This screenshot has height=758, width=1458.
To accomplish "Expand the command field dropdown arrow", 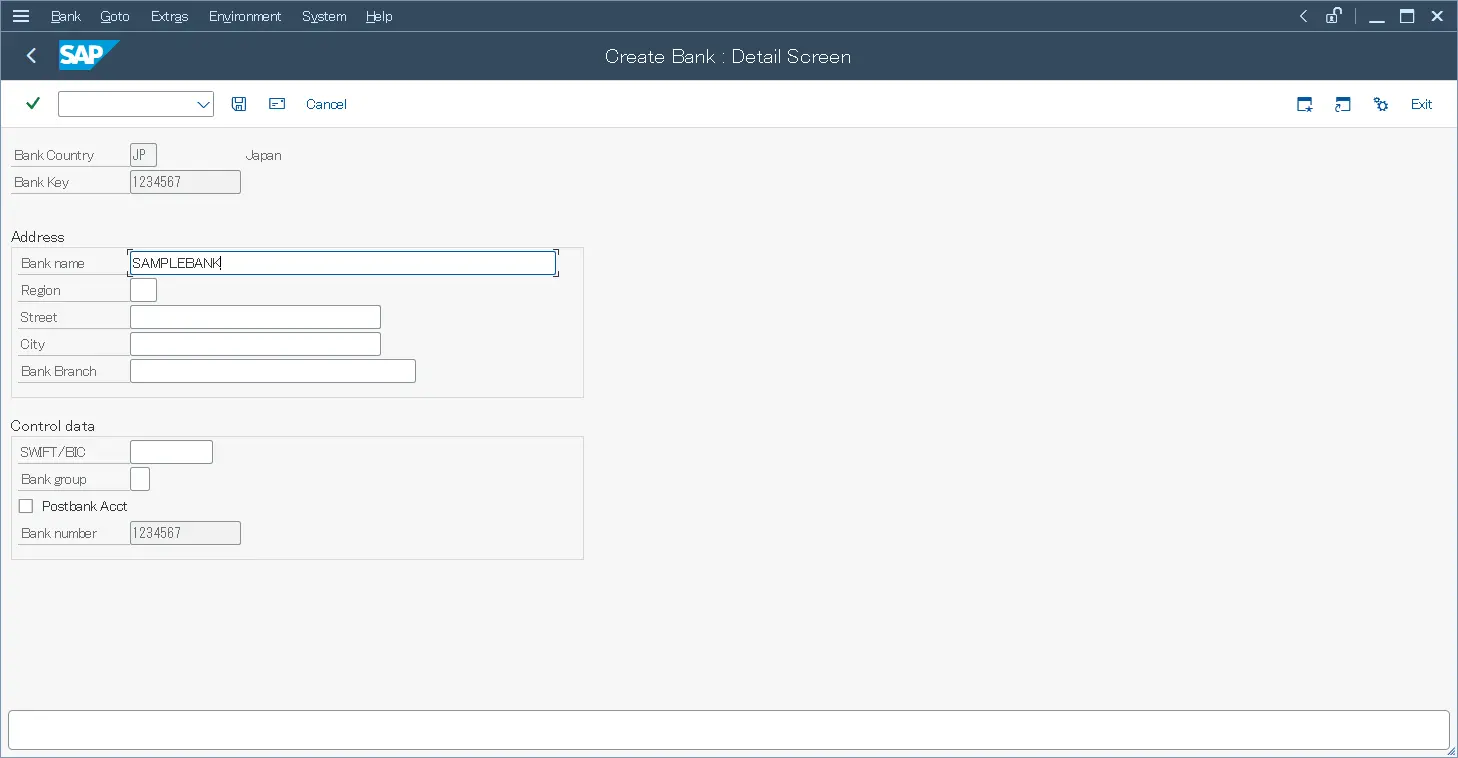I will point(204,104).
